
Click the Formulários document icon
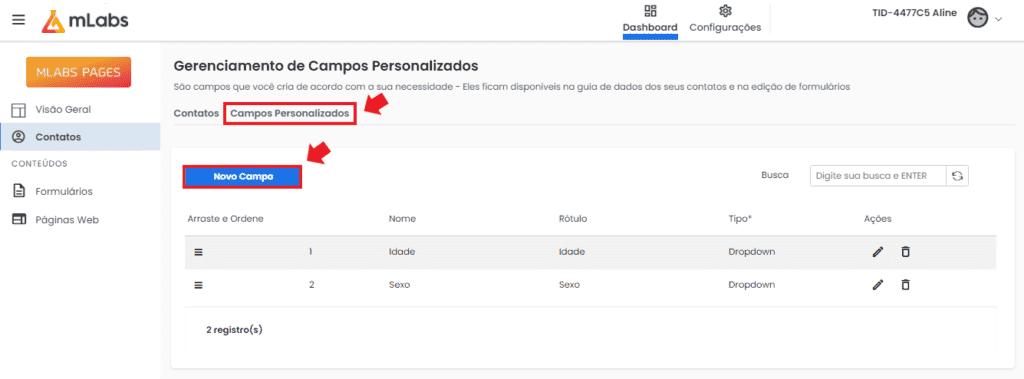pos(19,191)
